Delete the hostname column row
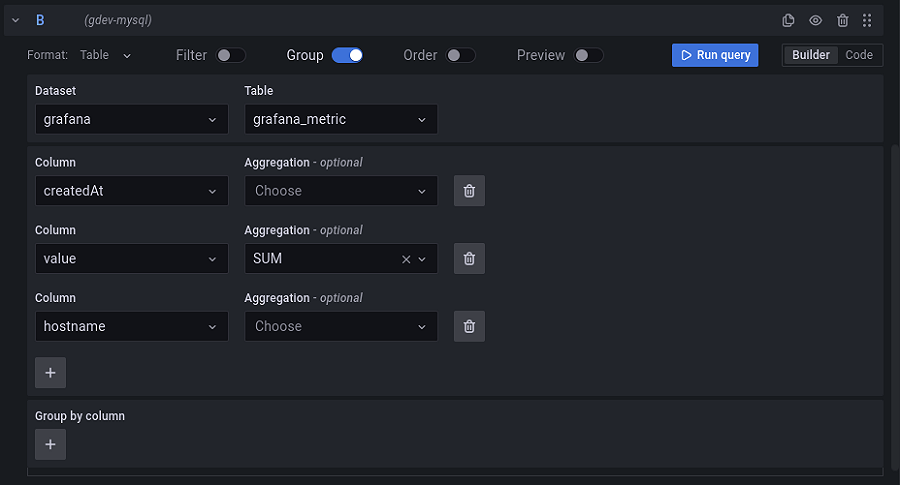The image size is (900, 485). (469, 326)
